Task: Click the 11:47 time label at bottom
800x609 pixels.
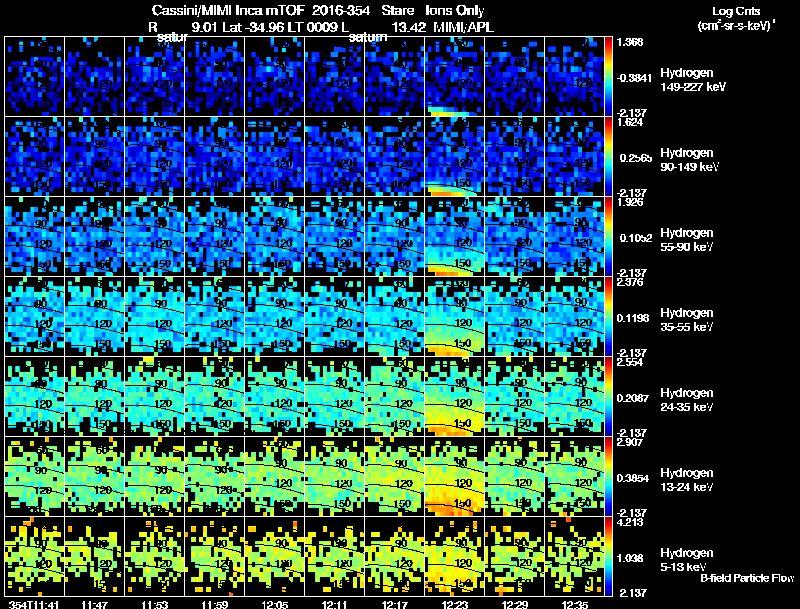Action: pos(94,605)
